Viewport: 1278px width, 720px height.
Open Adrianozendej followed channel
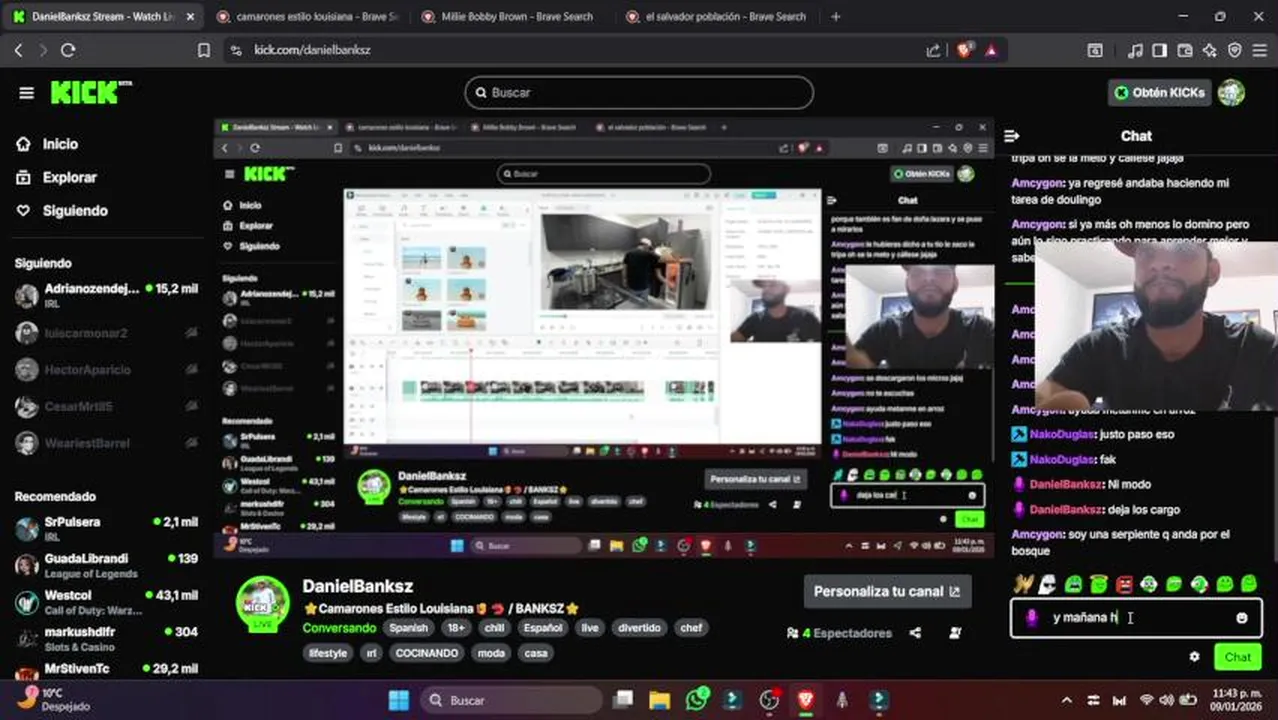click(106, 295)
